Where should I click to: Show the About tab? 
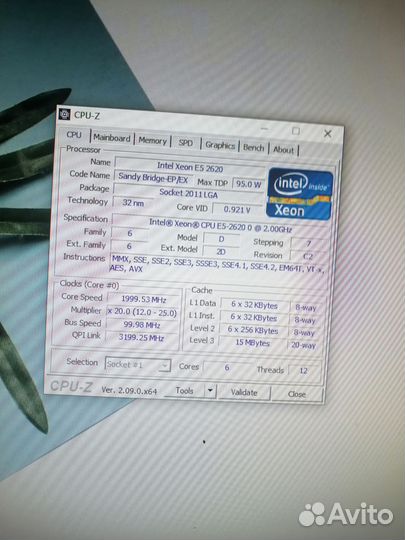[x=283, y=150]
